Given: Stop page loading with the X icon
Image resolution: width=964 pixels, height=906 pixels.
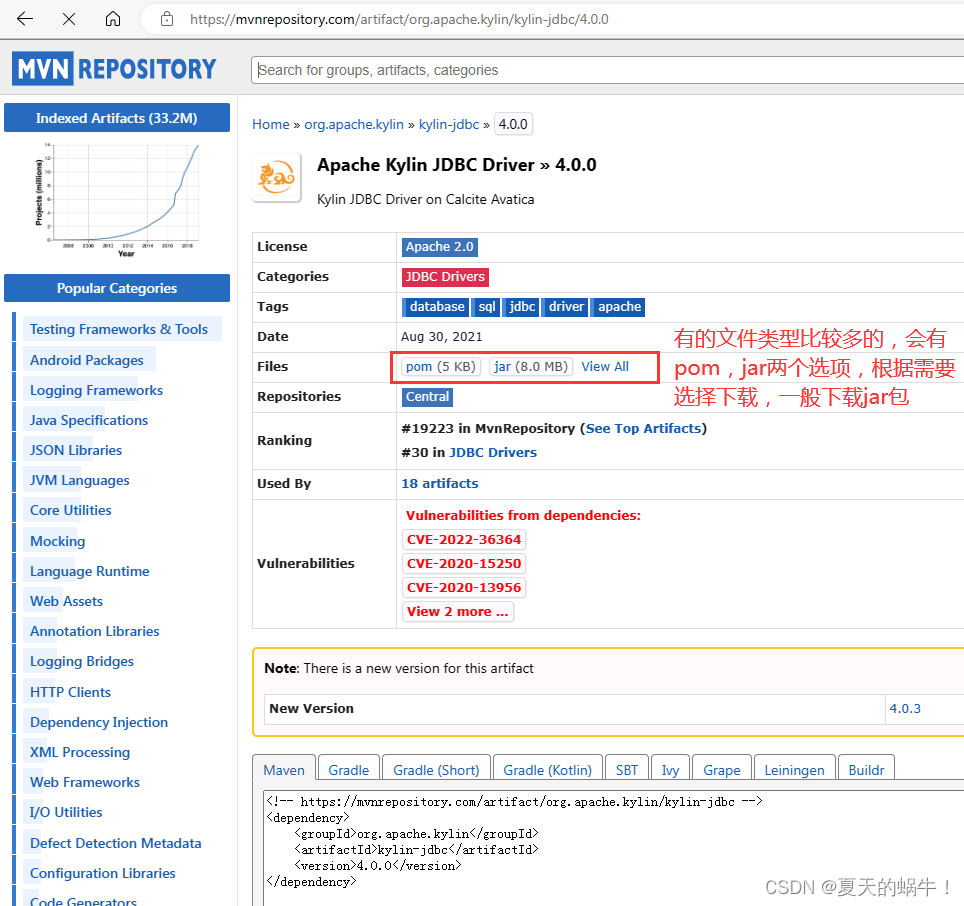Looking at the screenshot, I should click(x=69, y=19).
